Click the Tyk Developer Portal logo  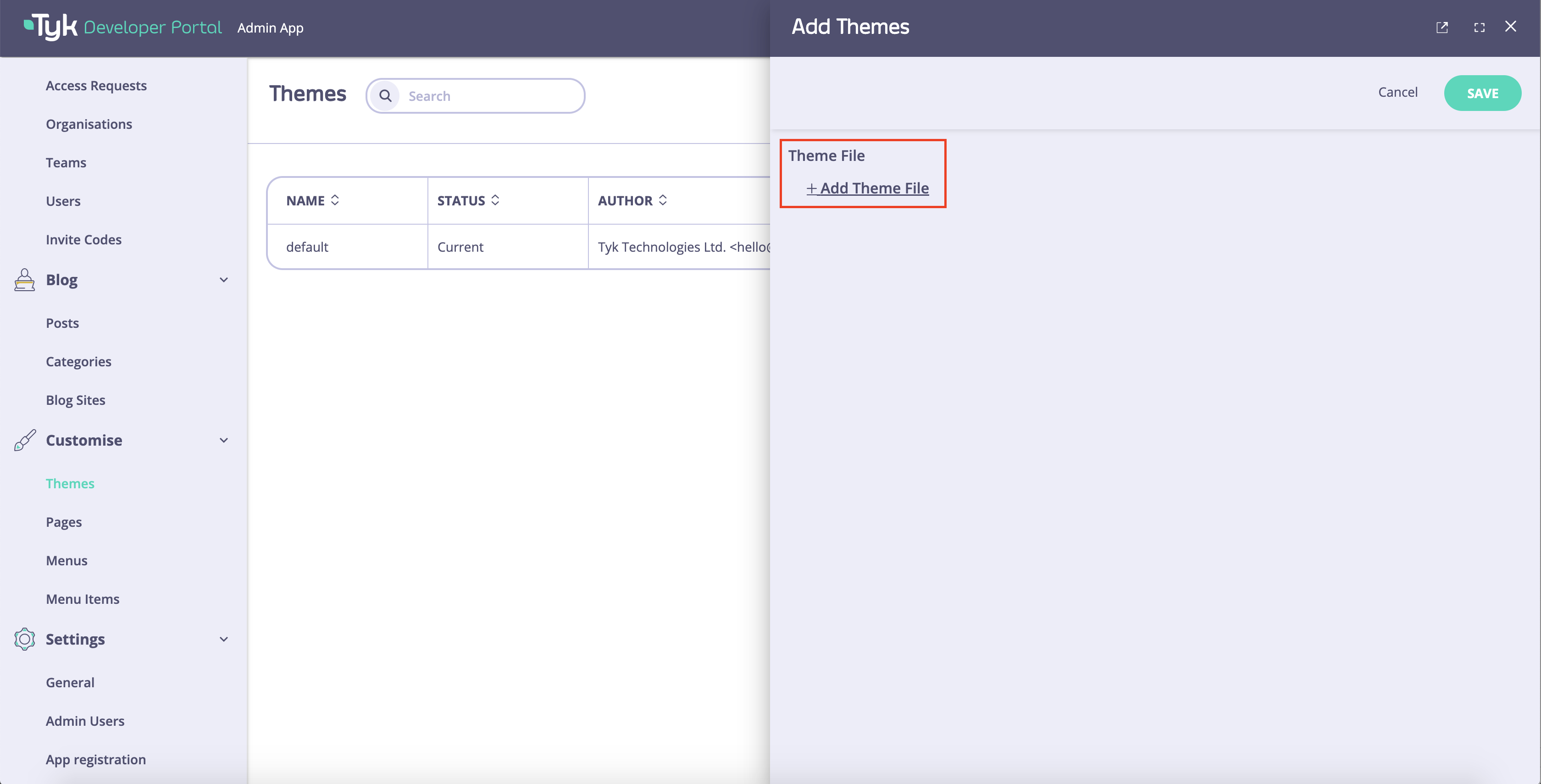tap(120, 27)
